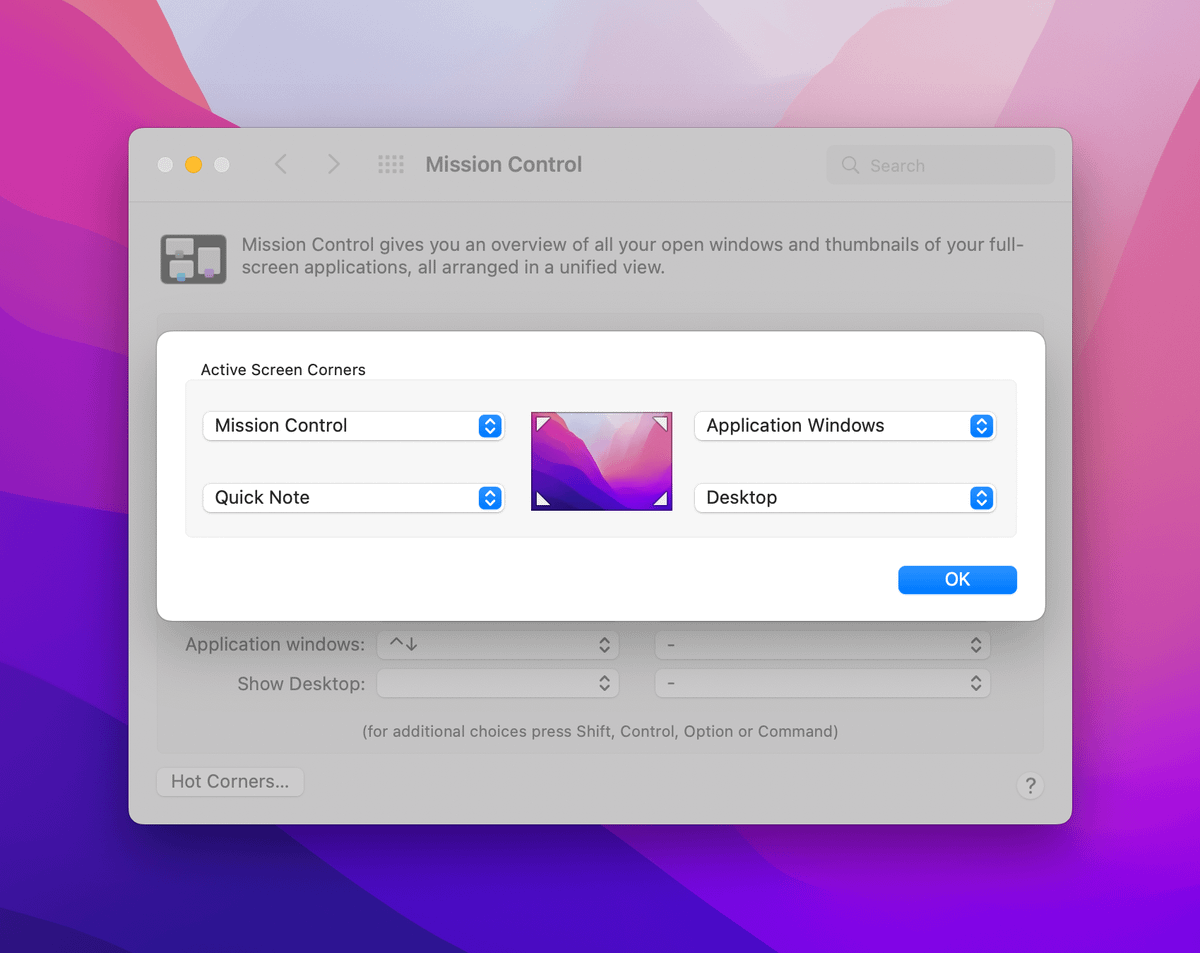Click the Mission Control pane icon
The image size is (1200, 953).
193,259
